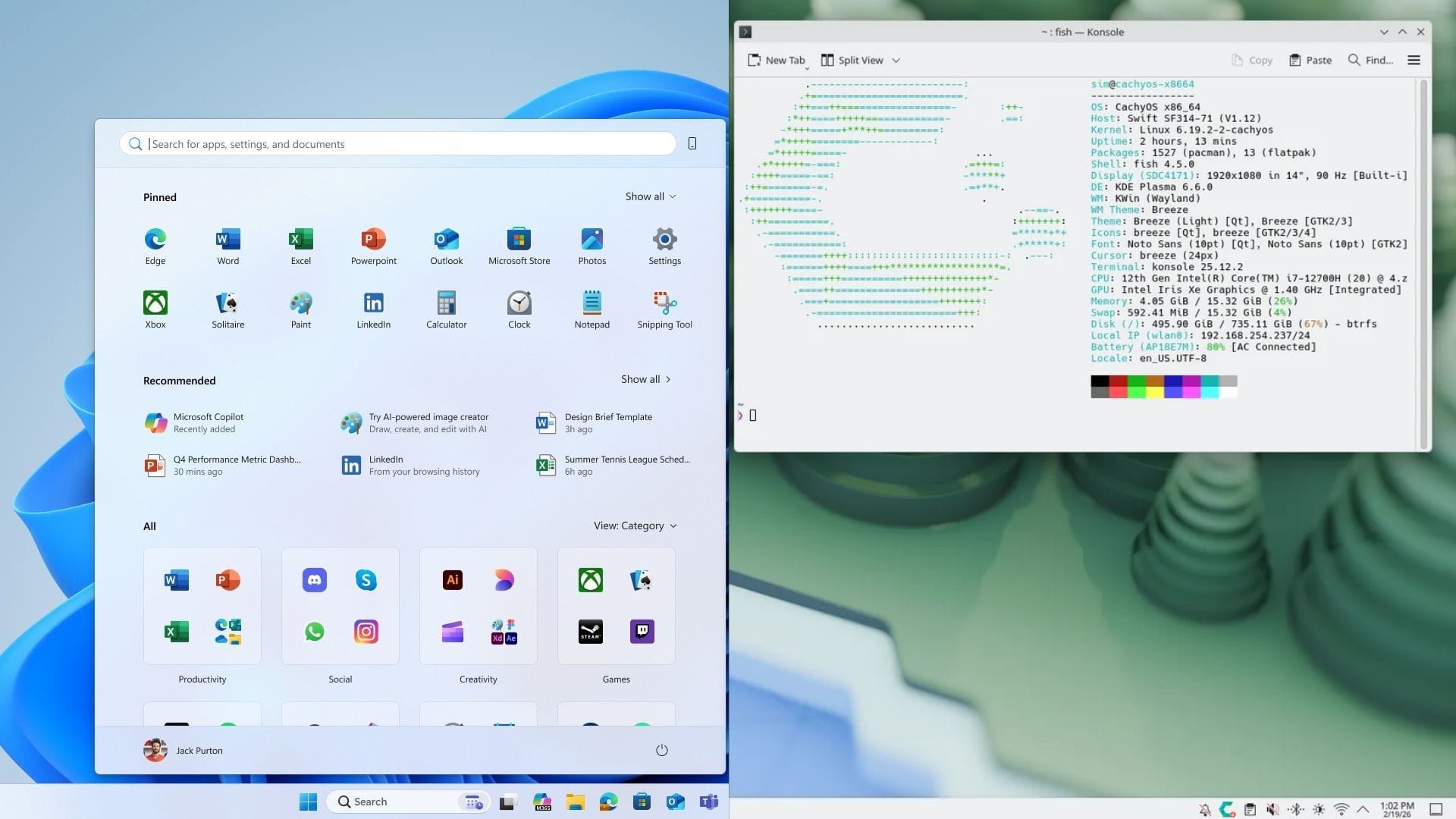Viewport: 1456px width, 819px height.
Task: Open the New Tab dropdown in Konsole
Action: [807, 68]
